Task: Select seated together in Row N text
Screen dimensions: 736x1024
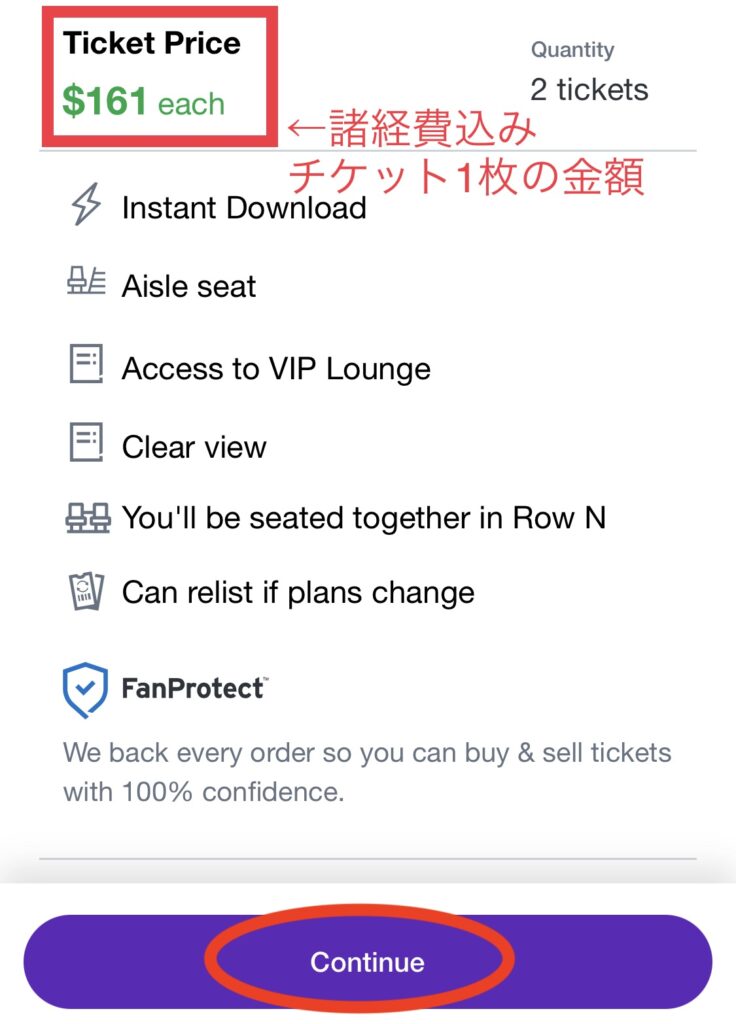Action: click(x=364, y=518)
